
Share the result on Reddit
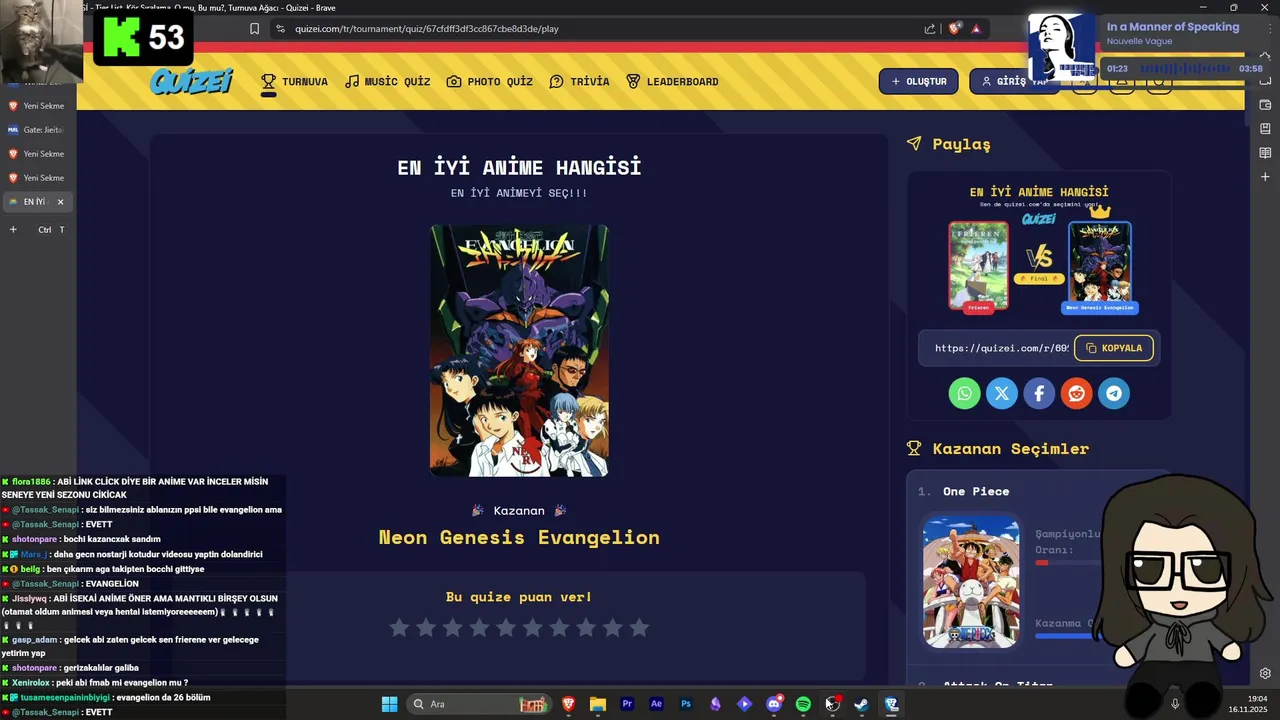point(1076,393)
